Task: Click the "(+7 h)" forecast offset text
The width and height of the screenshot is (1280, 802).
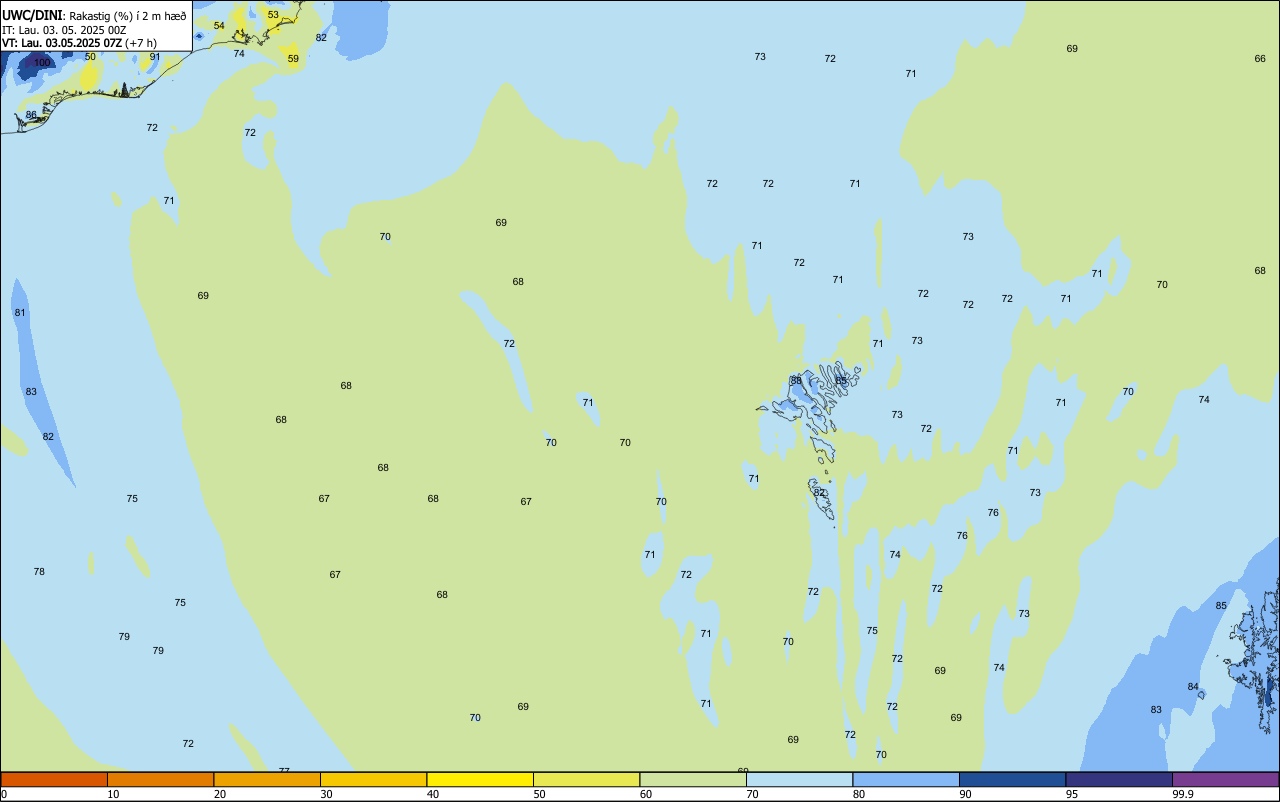Action: point(141,43)
